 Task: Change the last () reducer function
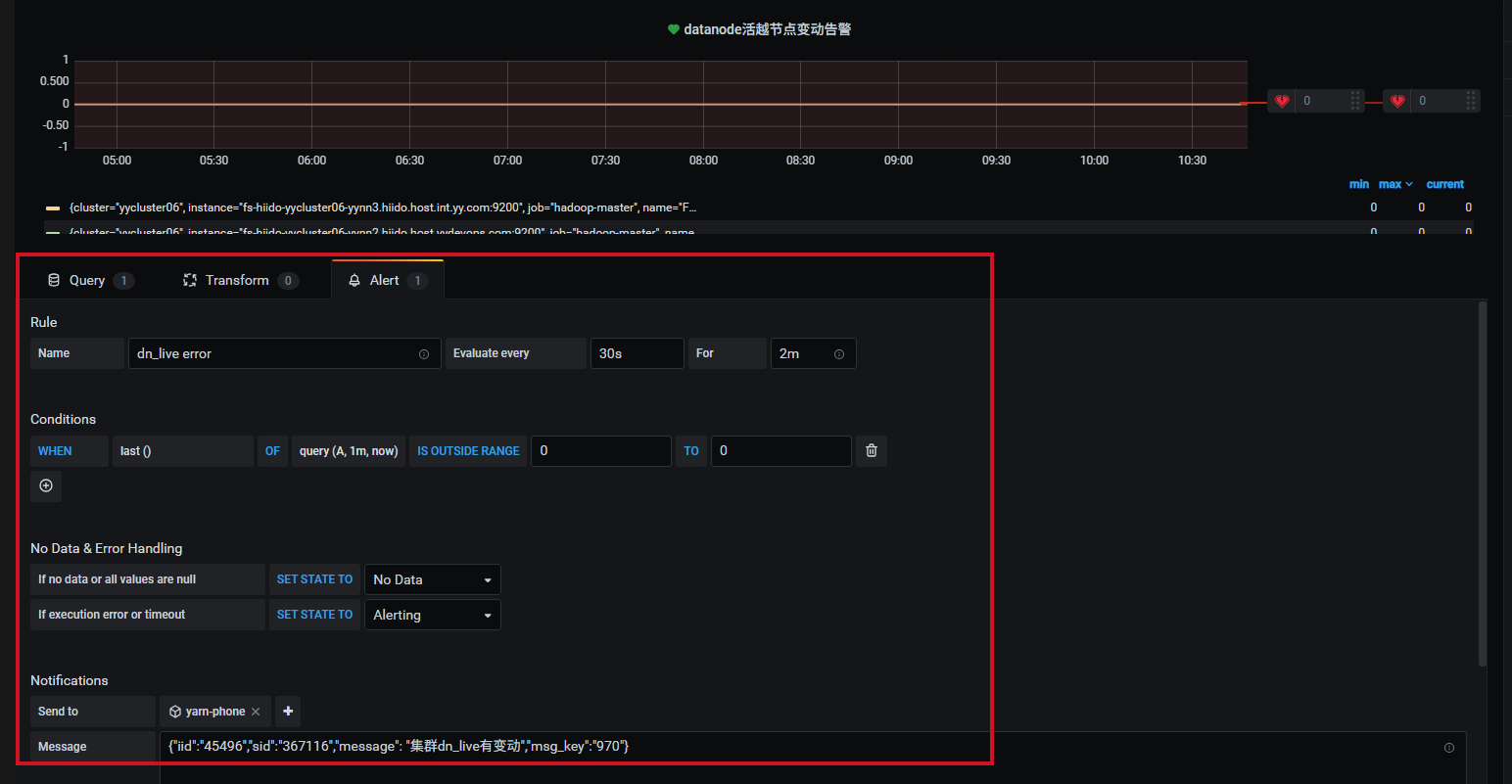click(182, 451)
